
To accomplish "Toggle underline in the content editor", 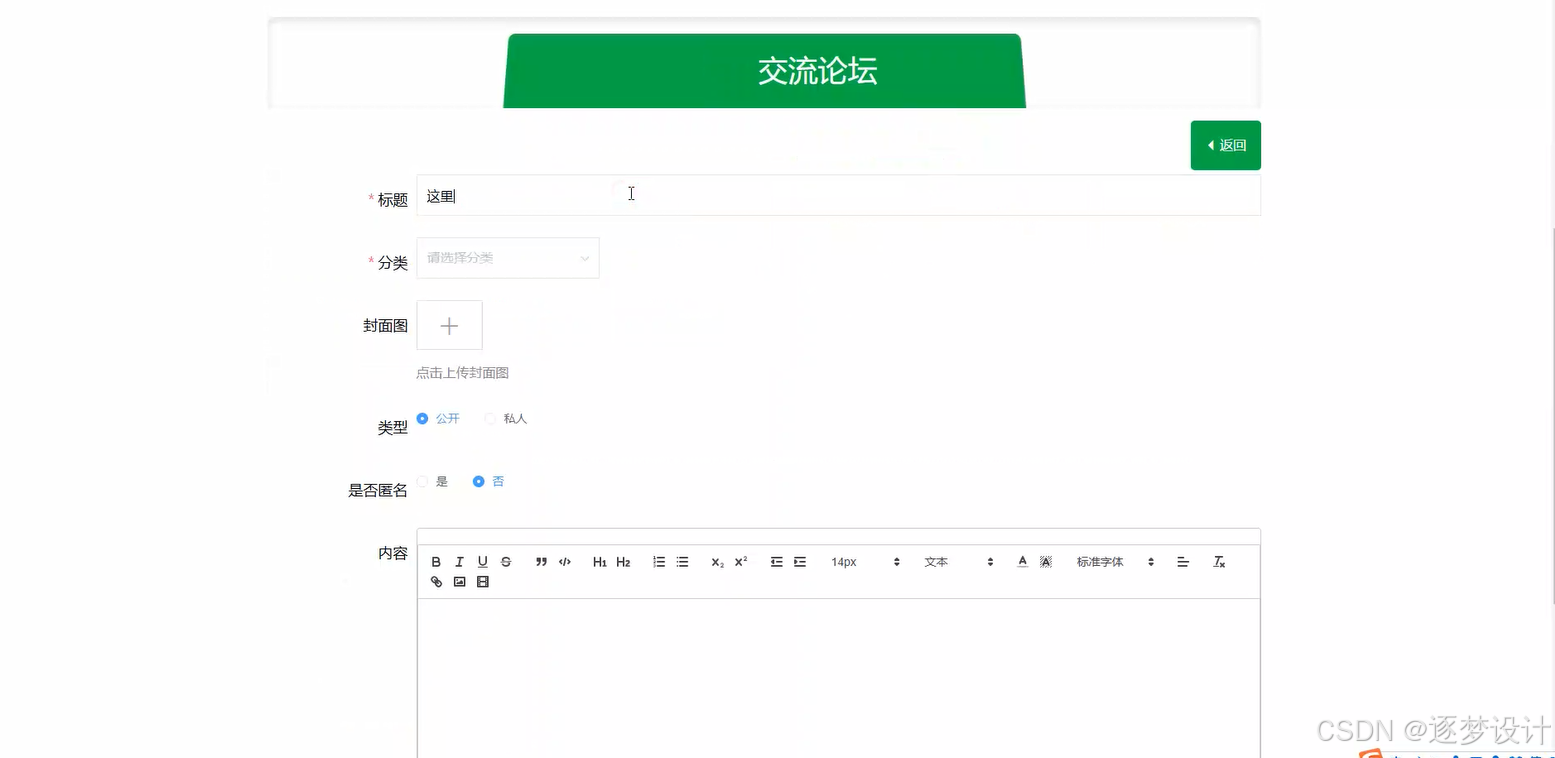I will pos(482,561).
